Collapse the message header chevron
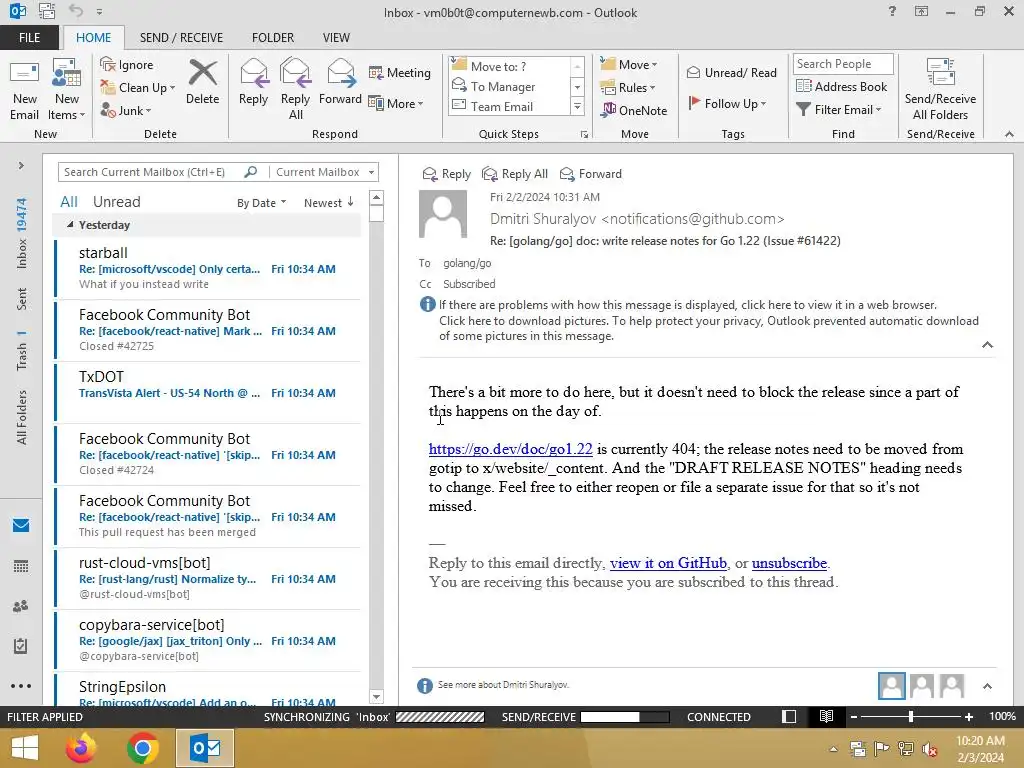This screenshot has width=1024, height=768. click(x=987, y=344)
